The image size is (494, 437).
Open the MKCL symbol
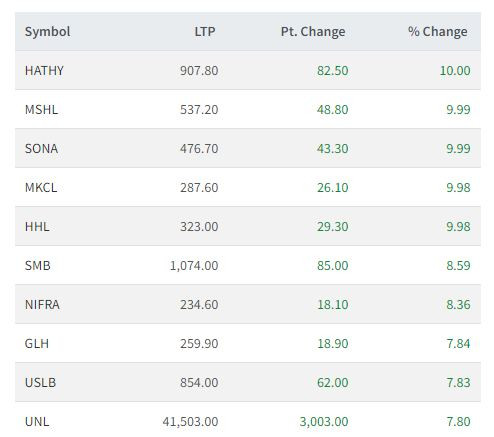point(41,187)
